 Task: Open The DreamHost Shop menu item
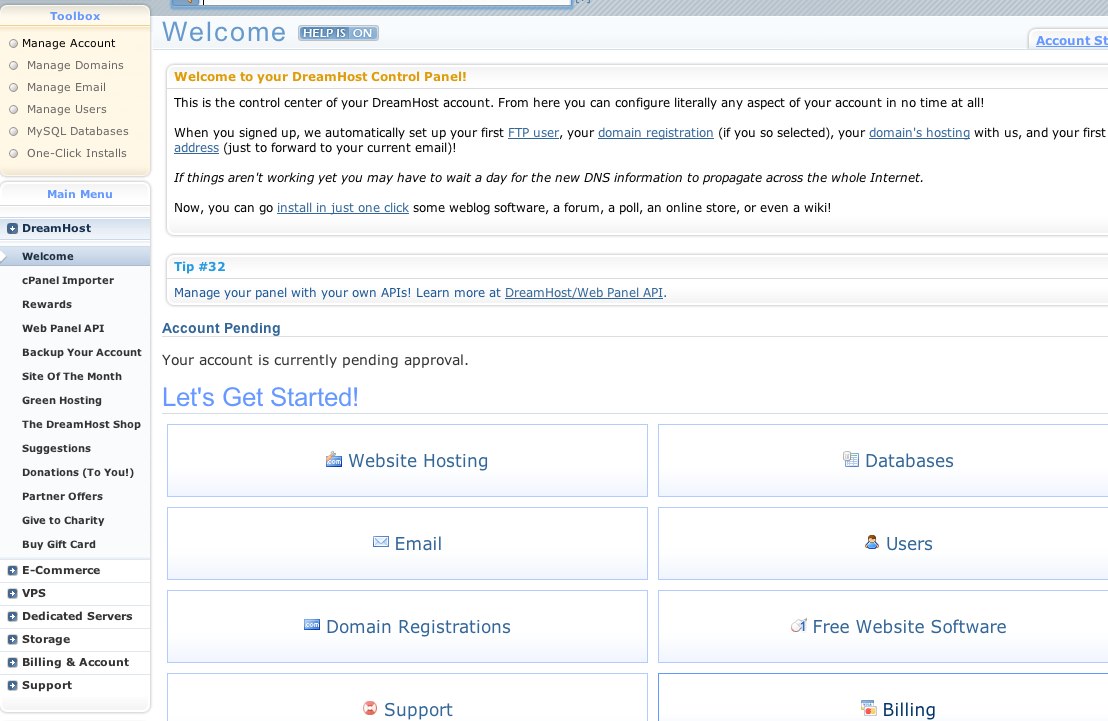pos(81,424)
